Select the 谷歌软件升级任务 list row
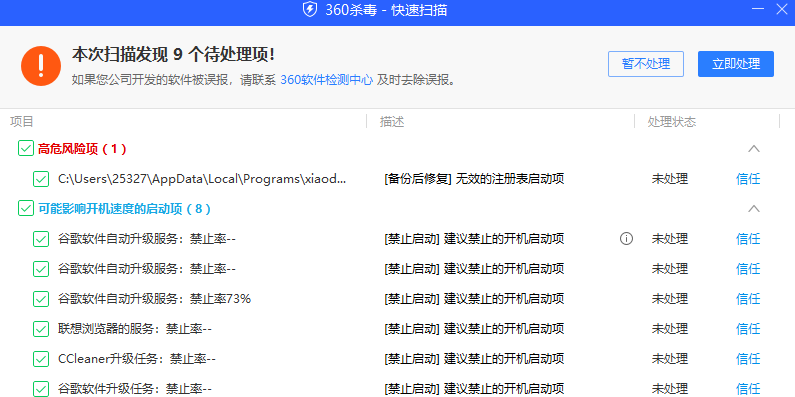The image size is (795, 397). tap(398, 389)
